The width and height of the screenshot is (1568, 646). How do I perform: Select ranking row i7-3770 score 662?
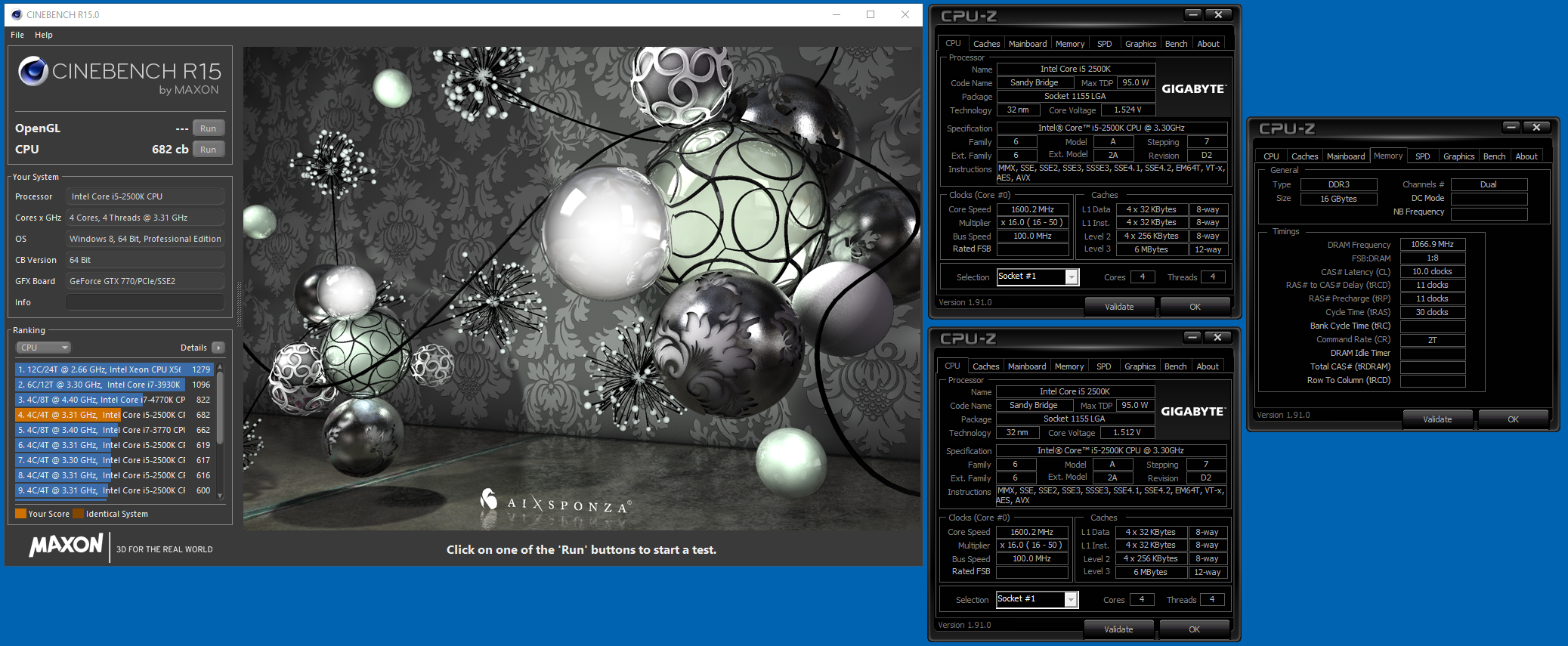pyautogui.click(x=114, y=430)
